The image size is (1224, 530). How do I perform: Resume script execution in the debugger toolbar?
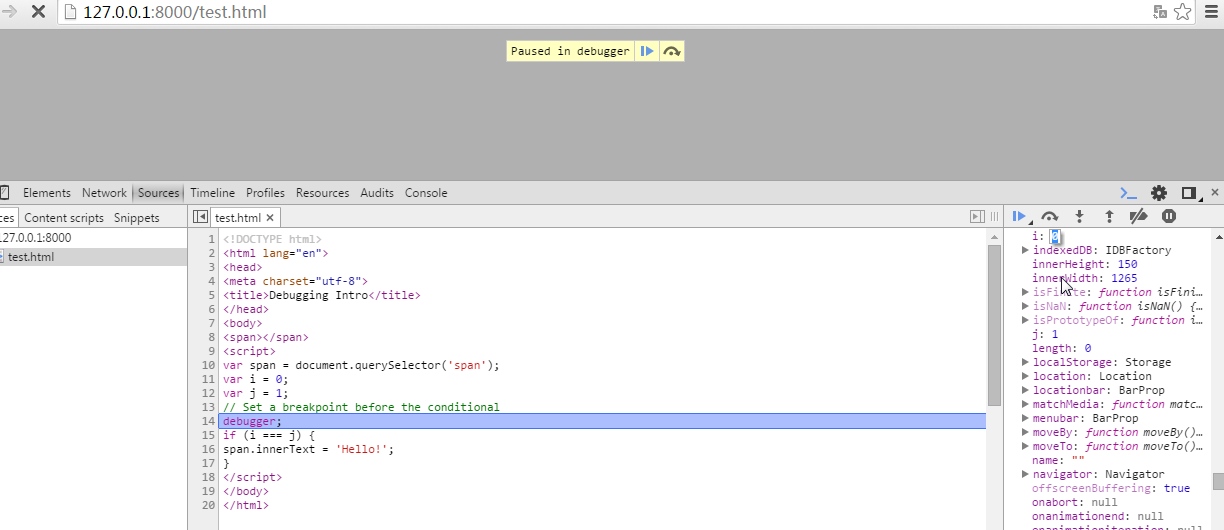1019,216
